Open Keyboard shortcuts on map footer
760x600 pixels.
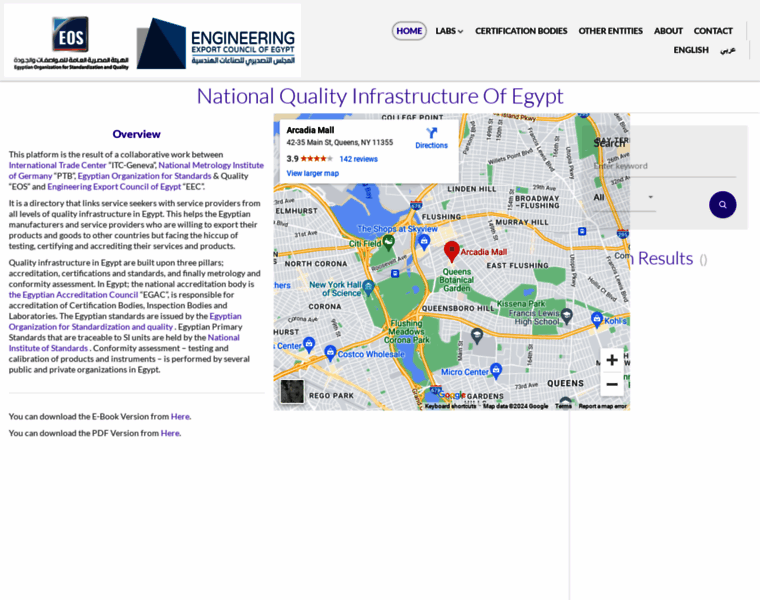tap(450, 406)
